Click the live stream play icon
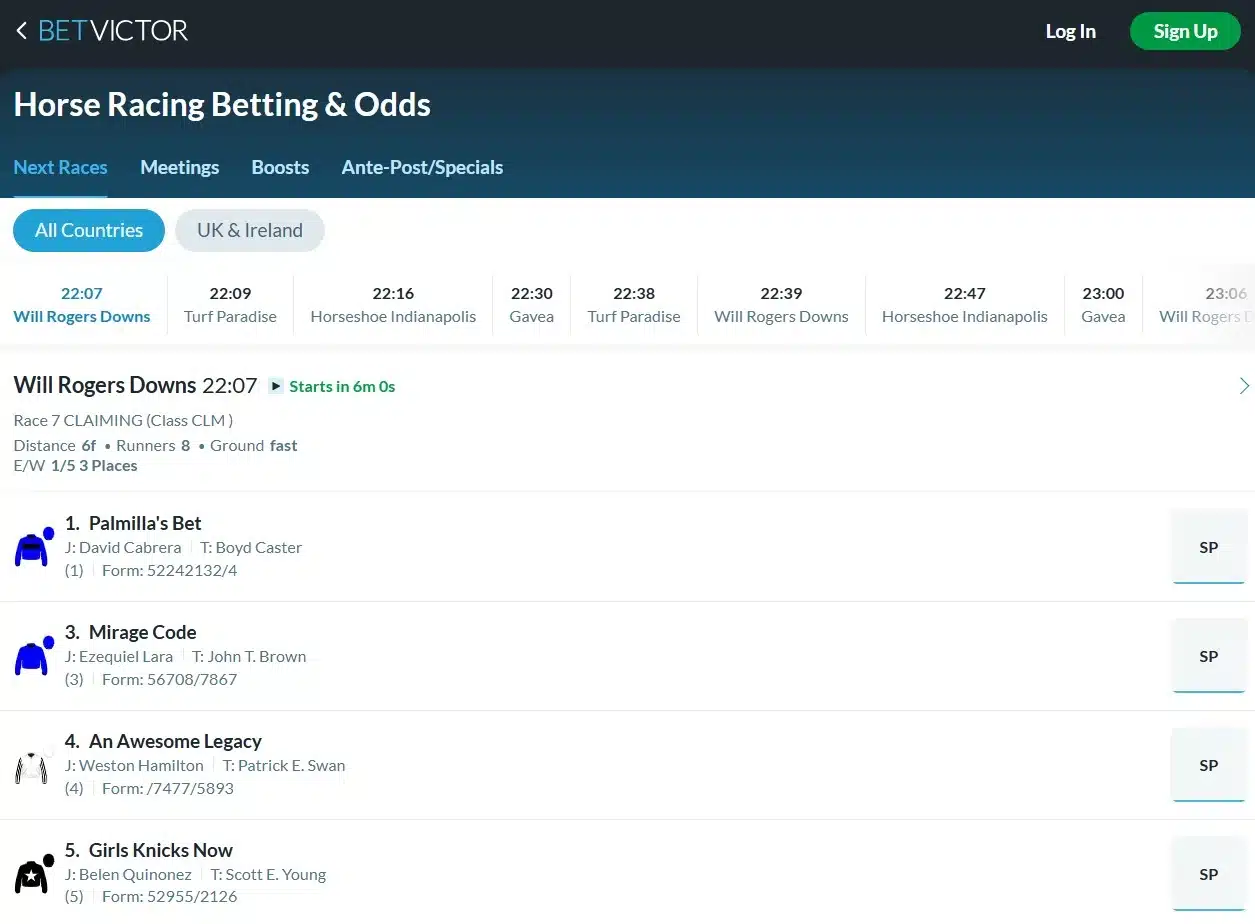This screenshot has height=924, width=1255. tap(276, 386)
